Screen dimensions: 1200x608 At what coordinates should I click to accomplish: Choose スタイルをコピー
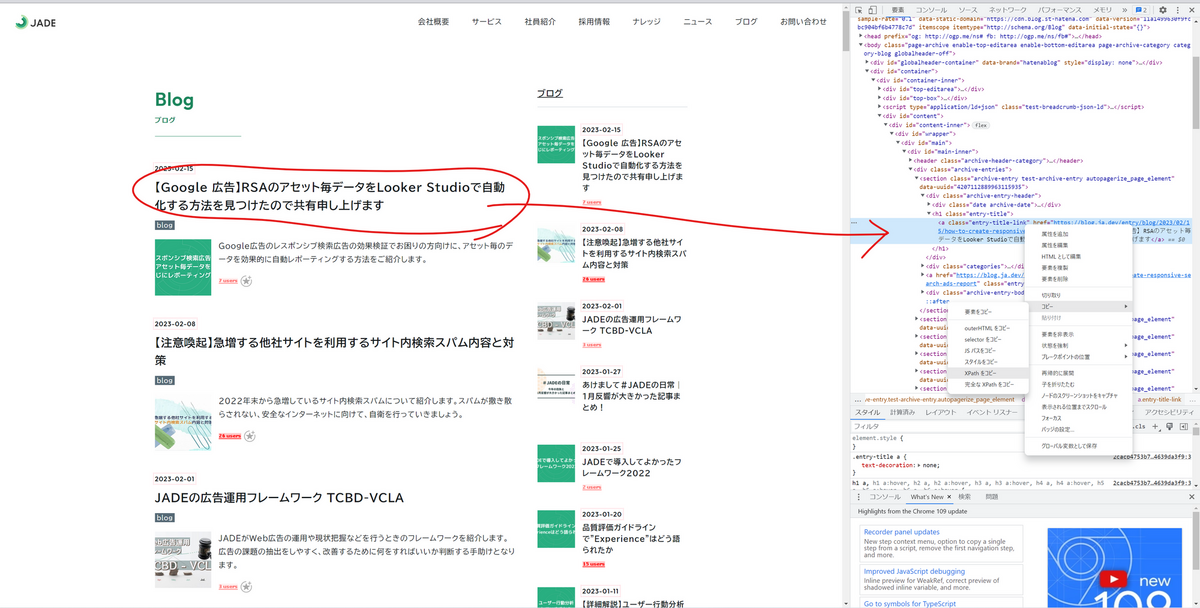click(x=989, y=361)
